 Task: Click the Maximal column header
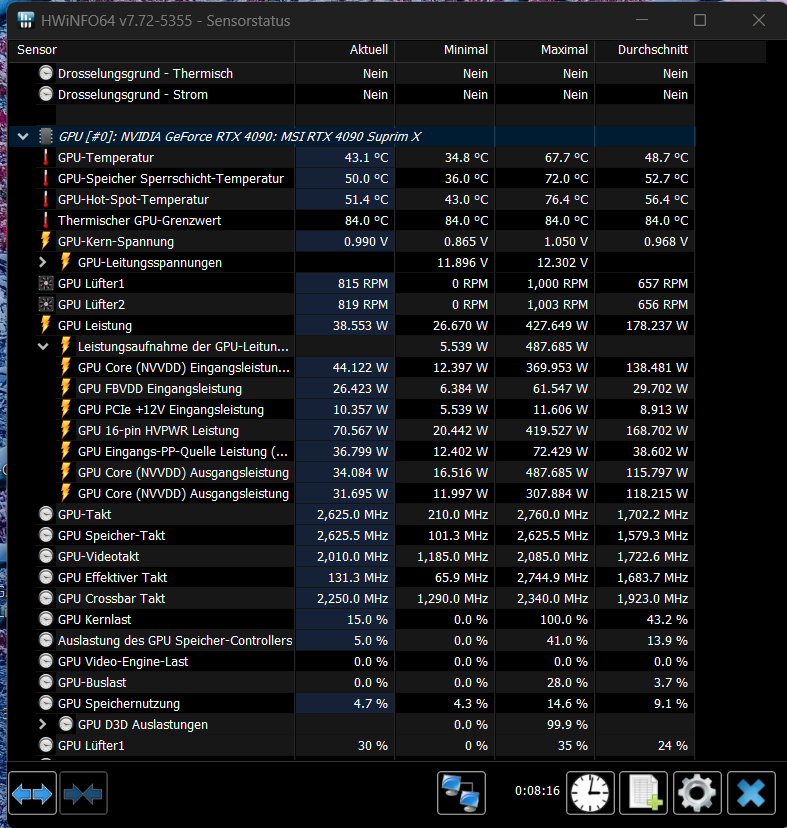click(545, 50)
